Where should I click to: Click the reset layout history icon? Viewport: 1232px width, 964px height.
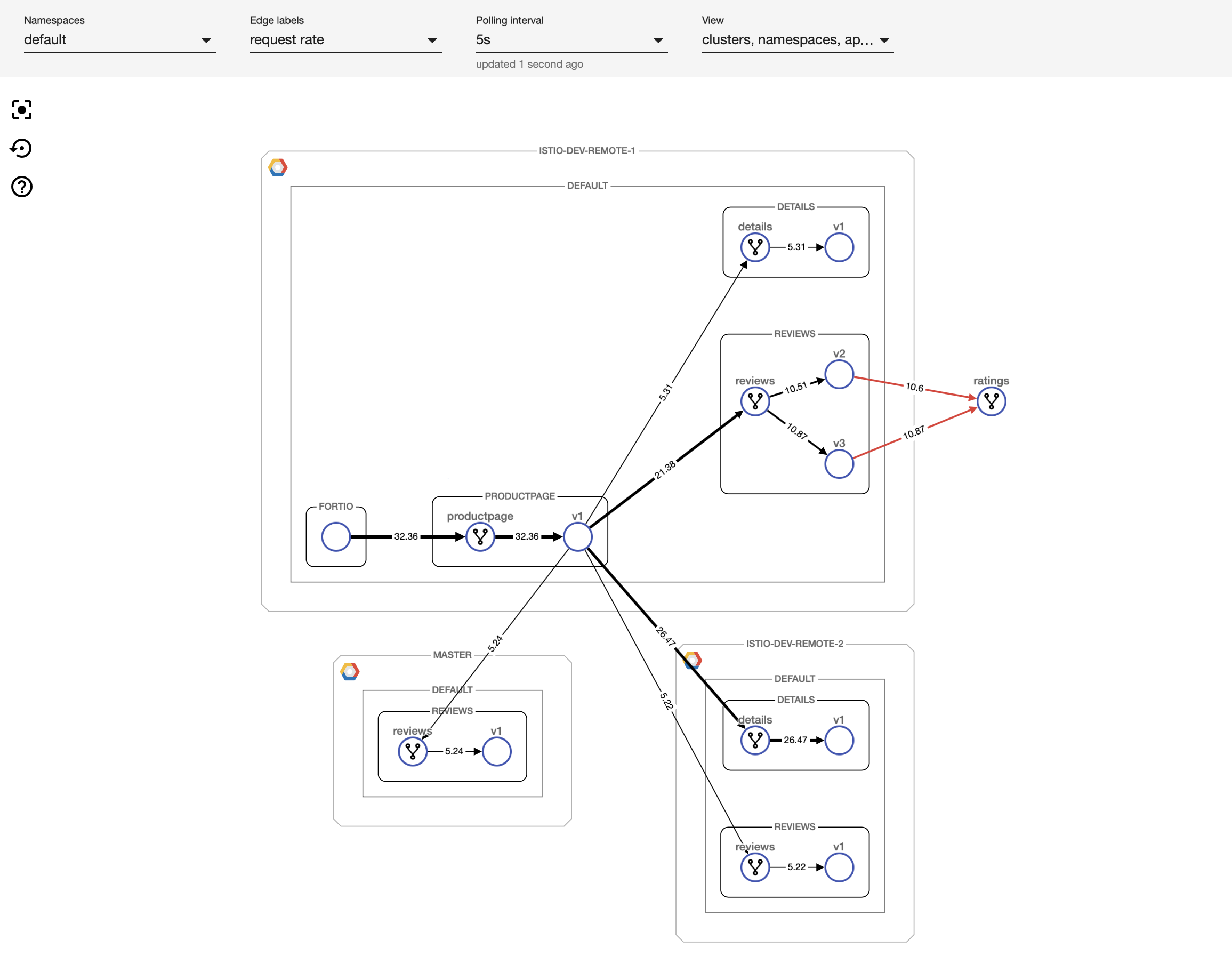[21, 148]
